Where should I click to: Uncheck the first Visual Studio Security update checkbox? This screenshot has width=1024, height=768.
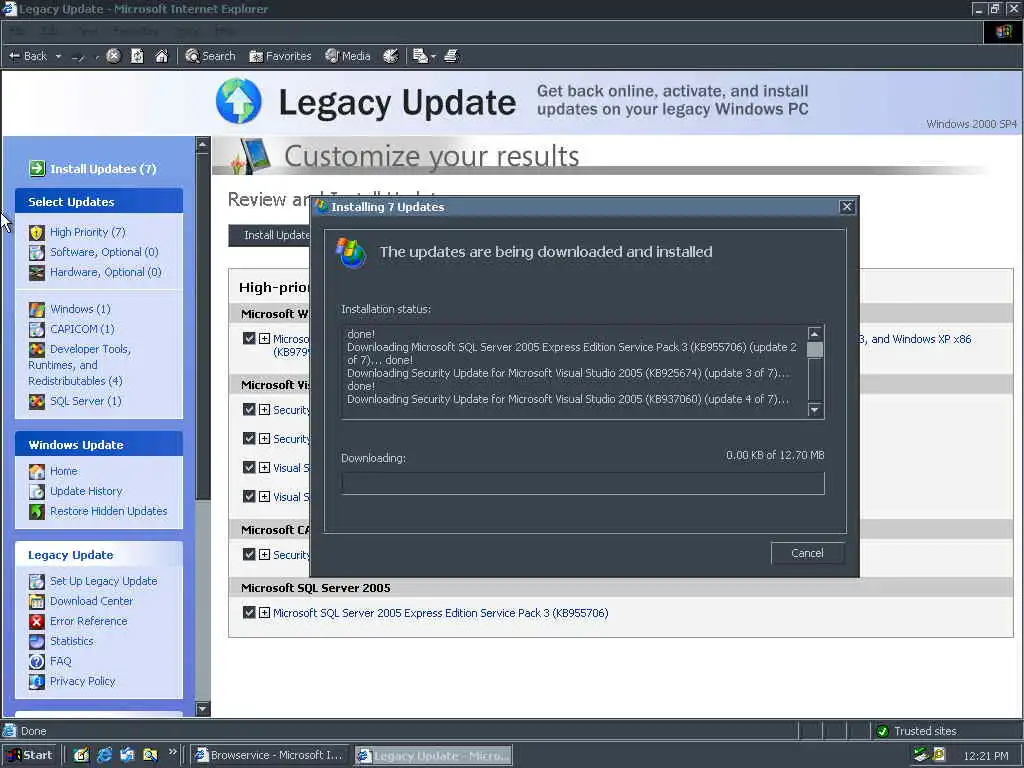249,409
